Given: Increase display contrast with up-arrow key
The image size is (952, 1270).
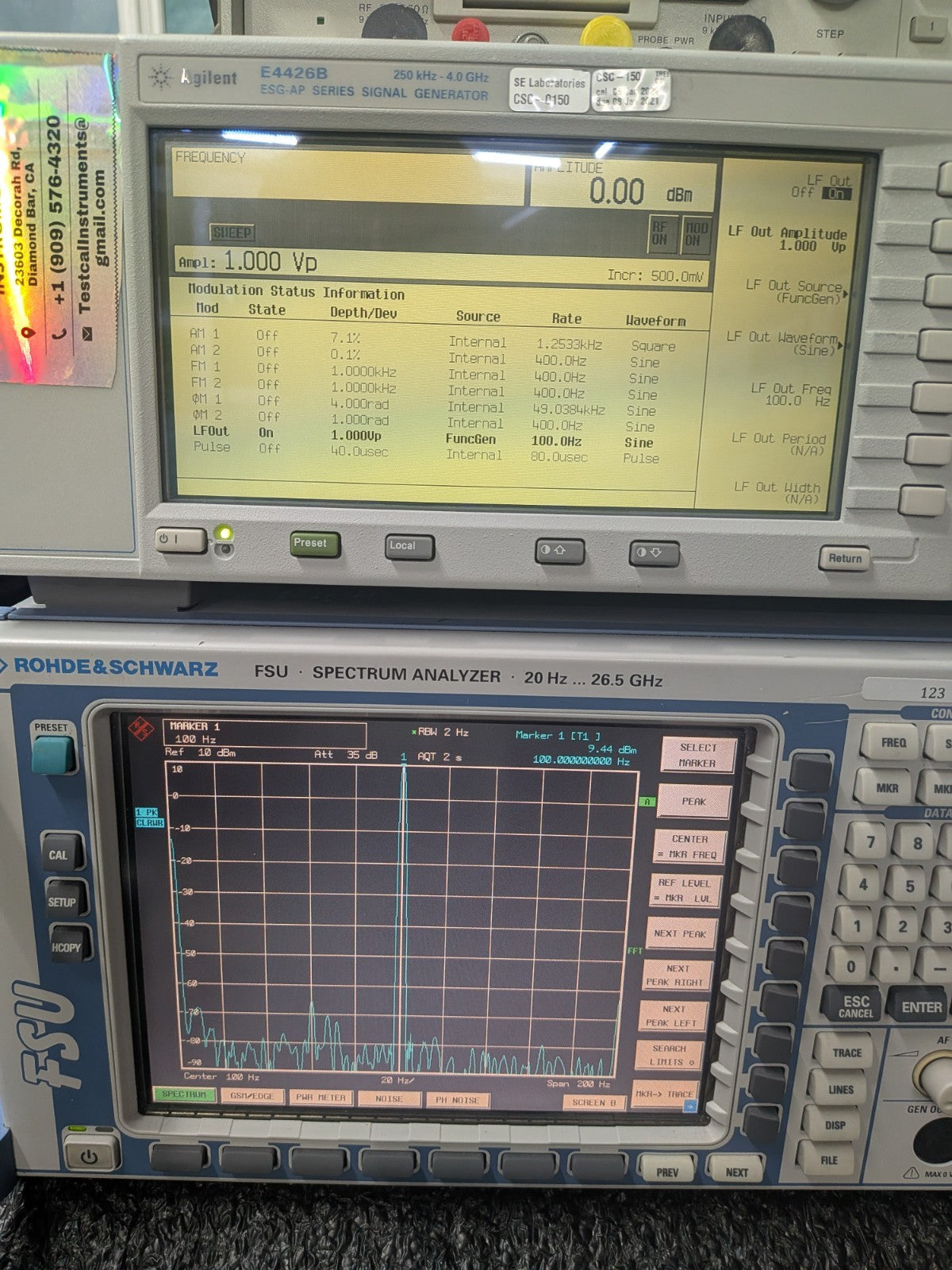Looking at the screenshot, I should [559, 551].
